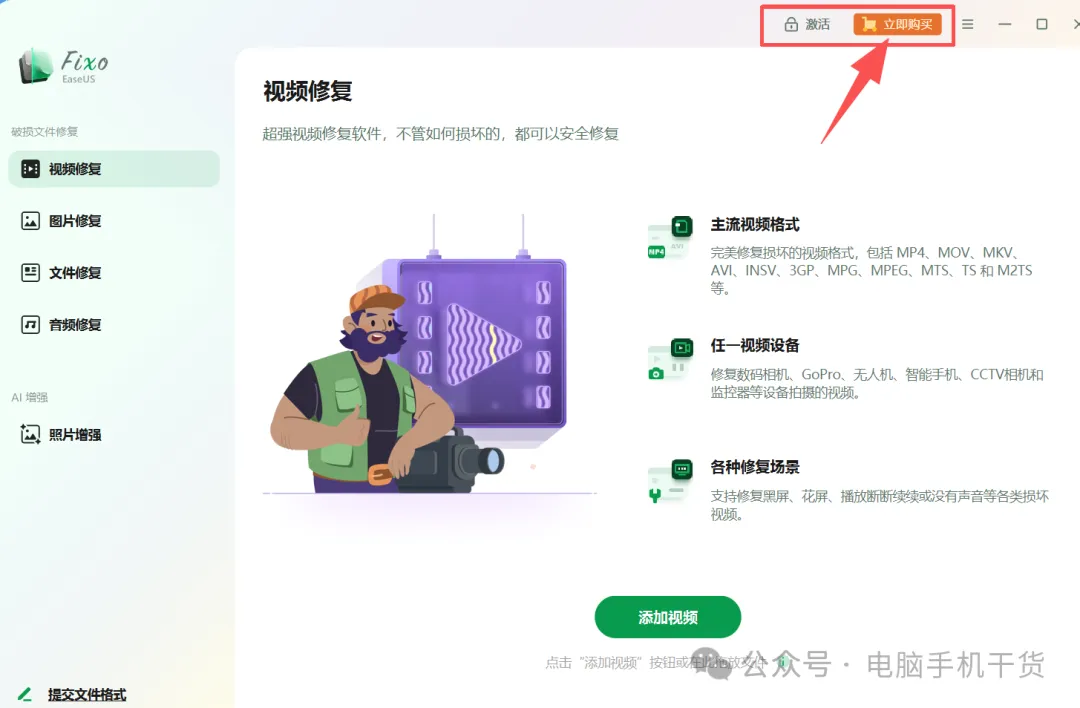Open the 提交文件格式 link
This screenshot has height=708, width=1080.
(x=87, y=694)
